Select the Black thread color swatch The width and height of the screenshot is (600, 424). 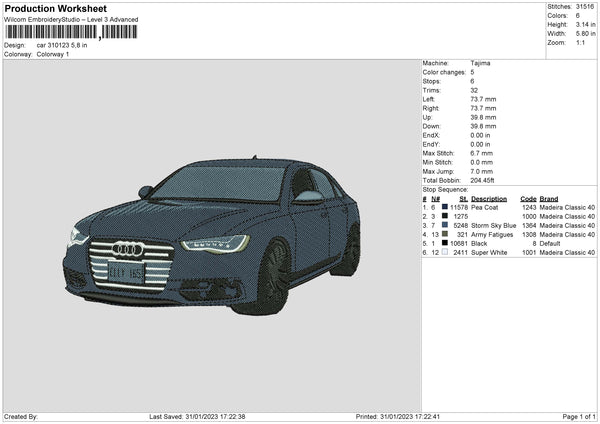[x=443, y=243]
